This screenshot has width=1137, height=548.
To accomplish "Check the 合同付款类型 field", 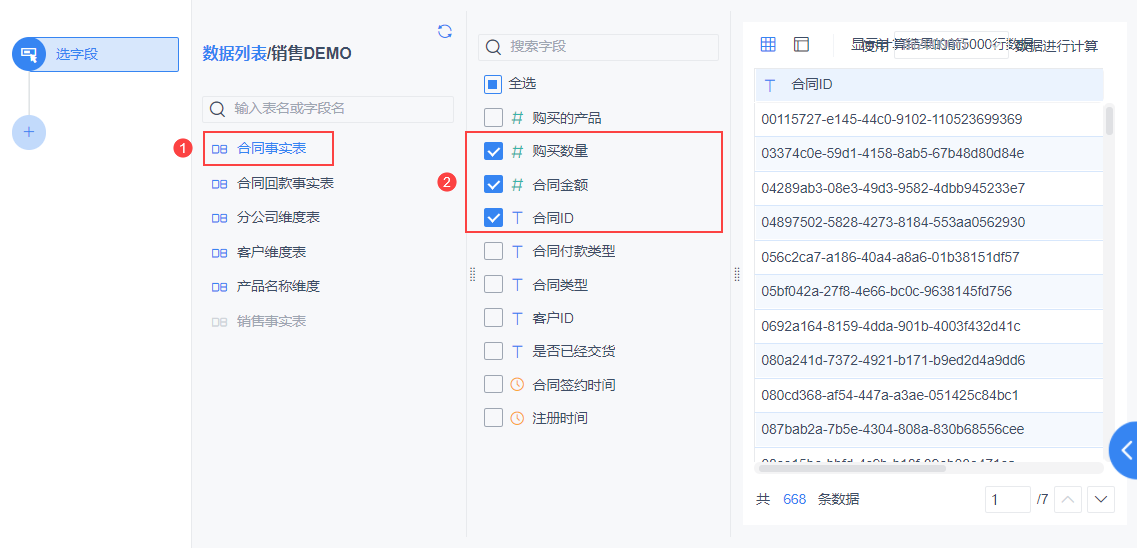I will click(493, 252).
